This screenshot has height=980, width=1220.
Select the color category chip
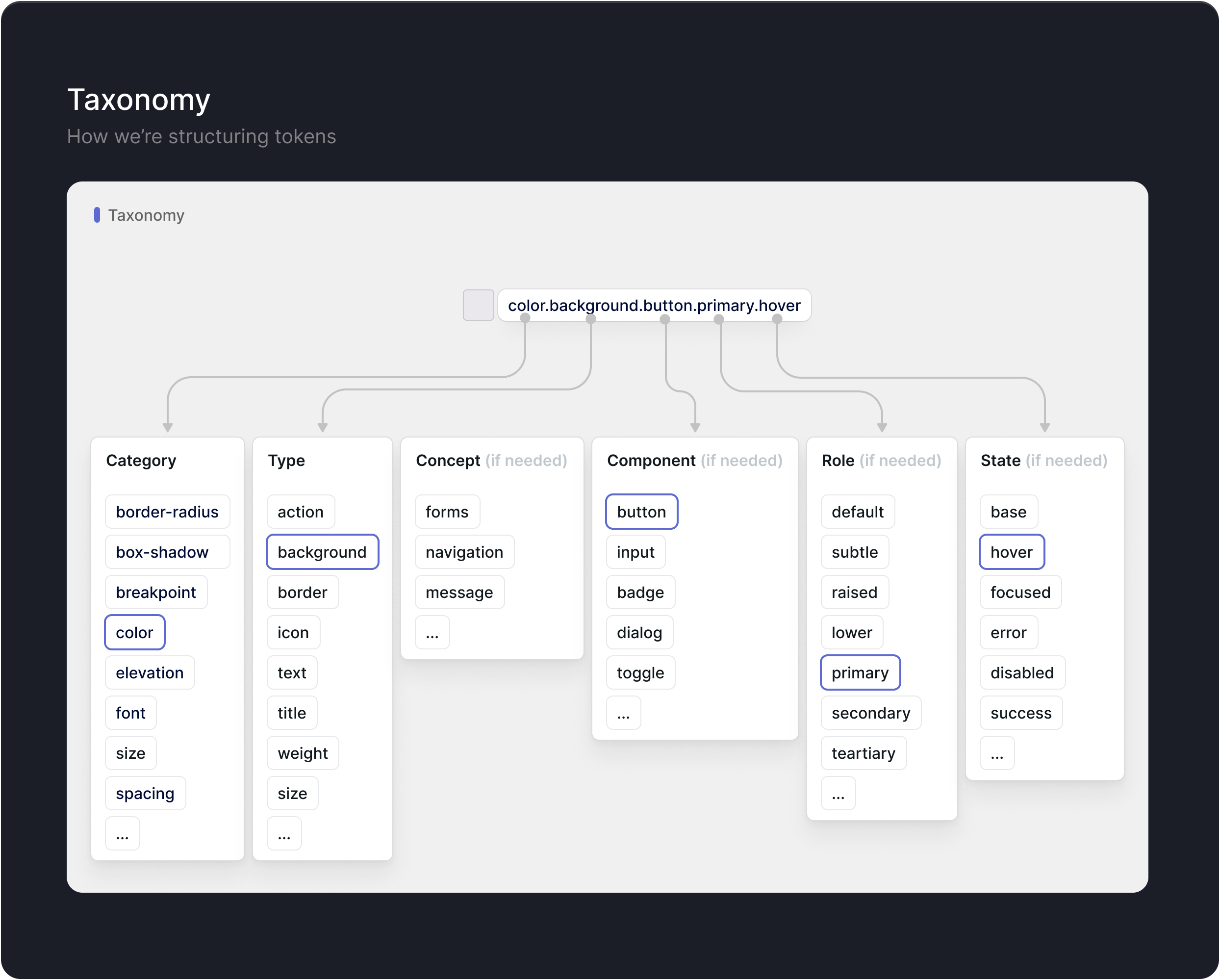click(135, 632)
